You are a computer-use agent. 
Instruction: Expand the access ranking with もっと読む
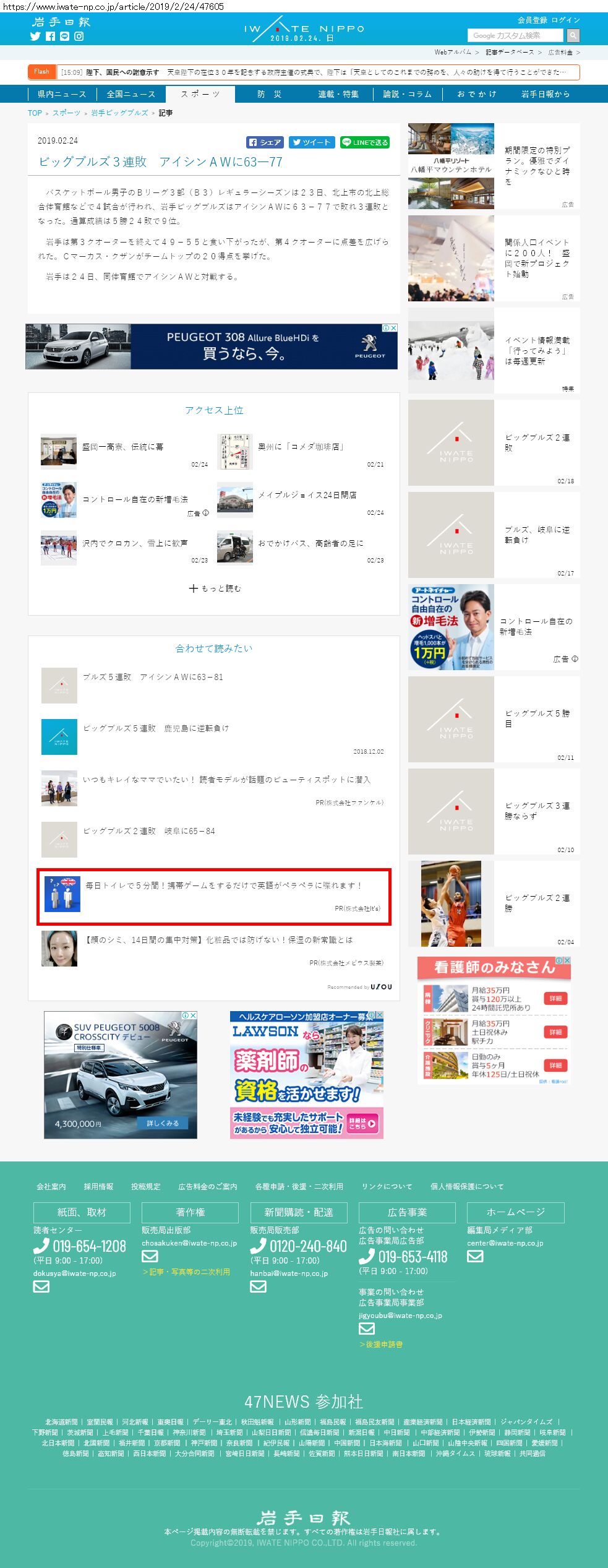tap(215, 588)
